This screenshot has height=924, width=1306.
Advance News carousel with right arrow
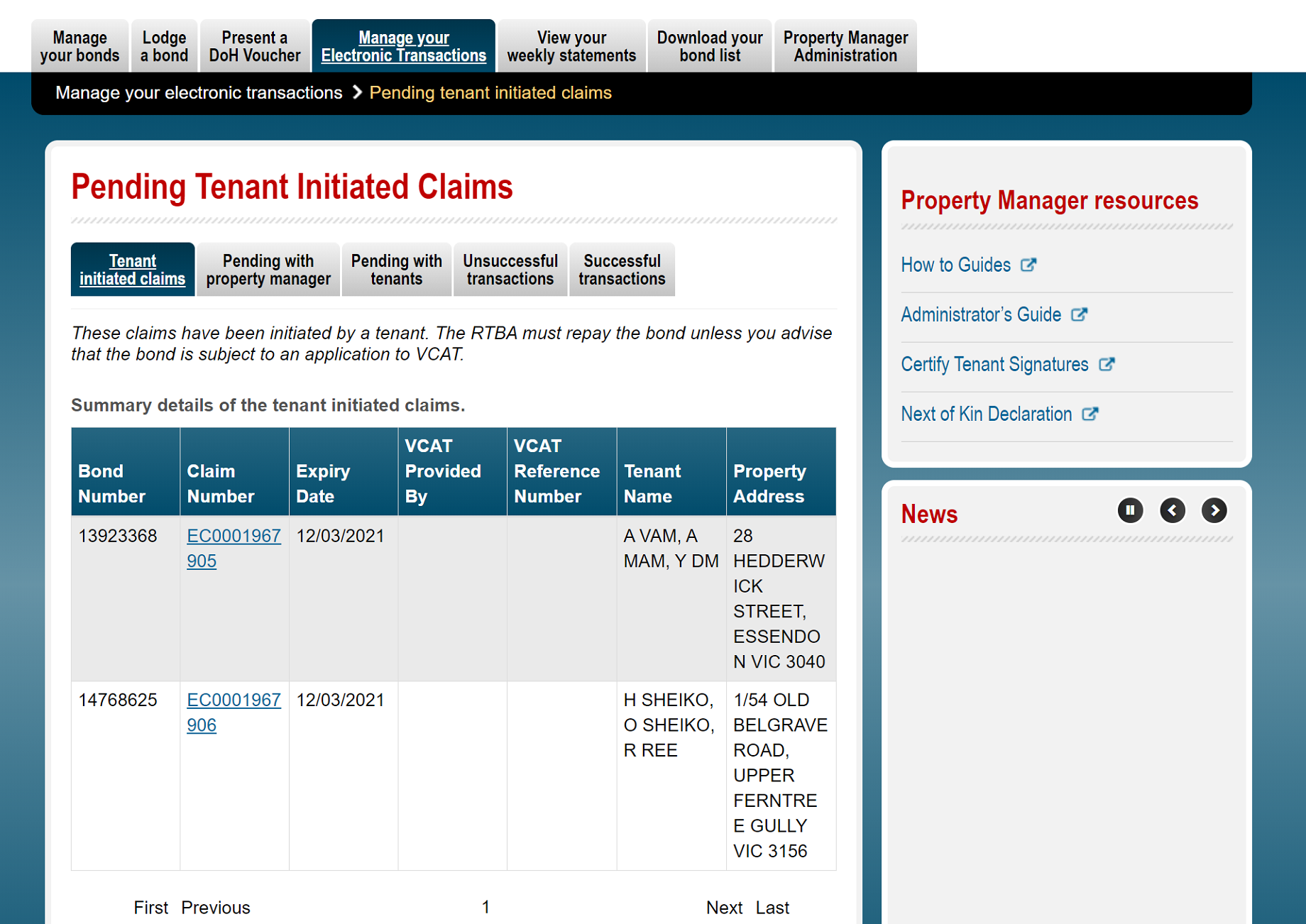pyautogui.click(x=1214, y=510)
